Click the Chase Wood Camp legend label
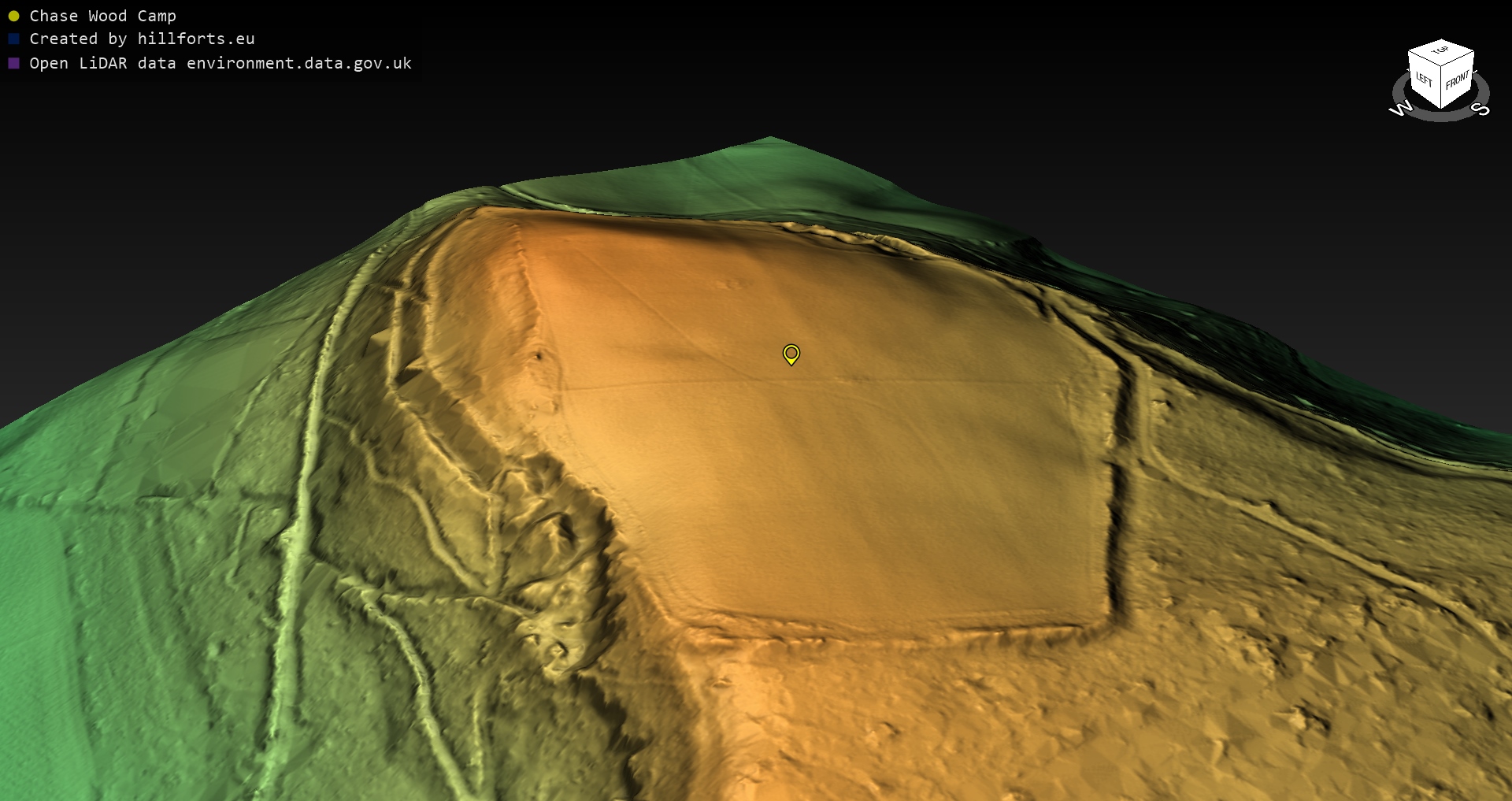This screenshot has height=801, width=1512. pos(102,16)
